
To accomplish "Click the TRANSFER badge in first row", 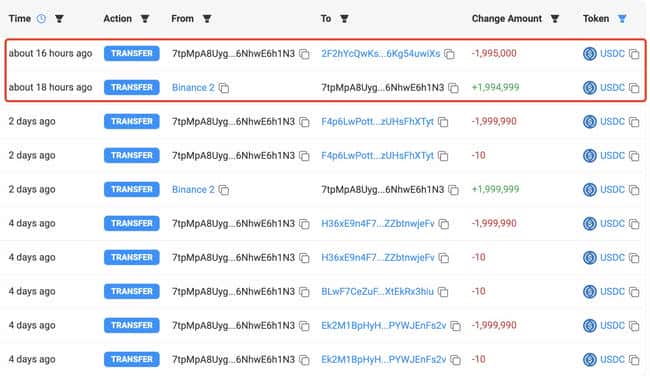I will click(x=132, y=53).
